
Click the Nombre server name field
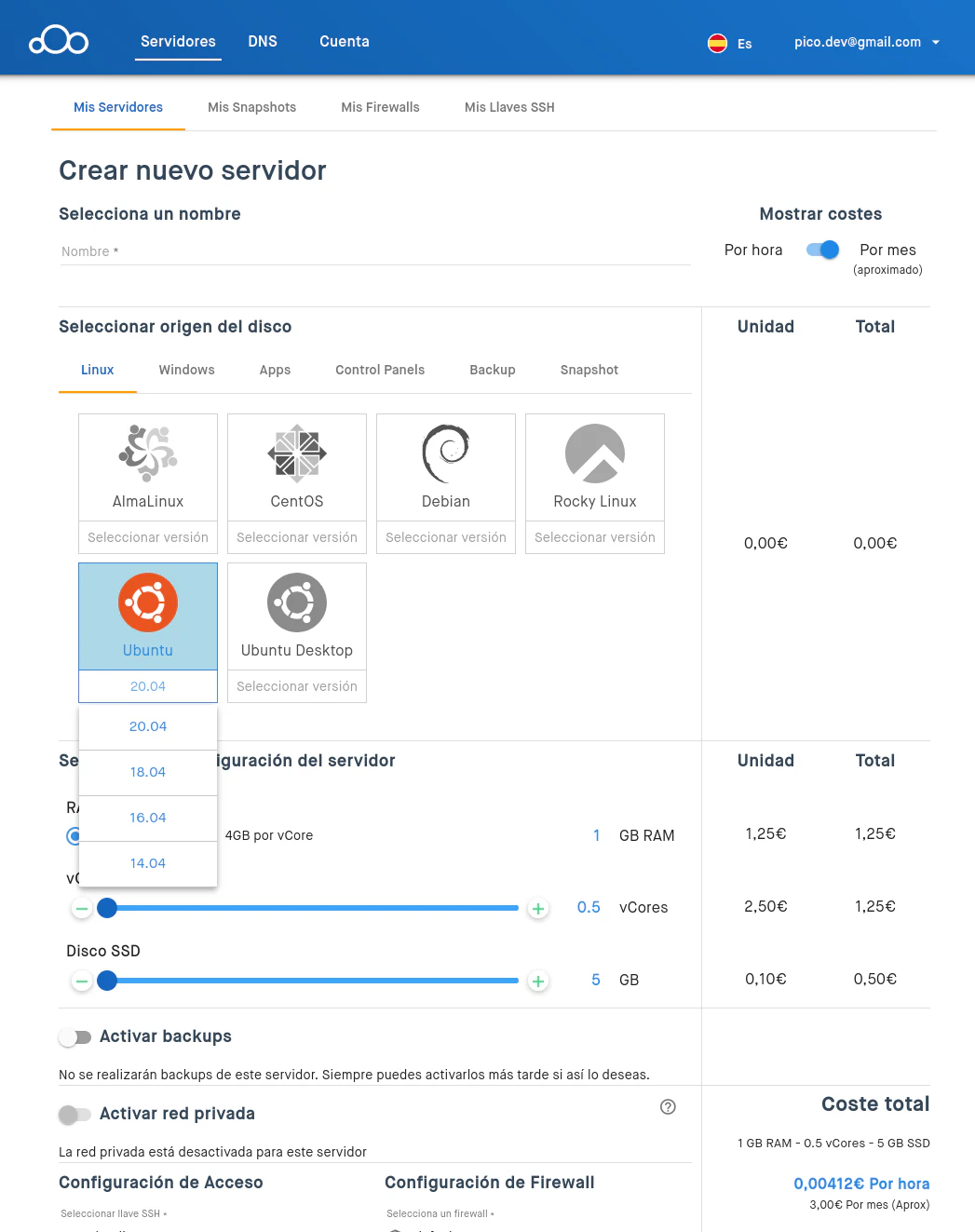click(374, 251)
